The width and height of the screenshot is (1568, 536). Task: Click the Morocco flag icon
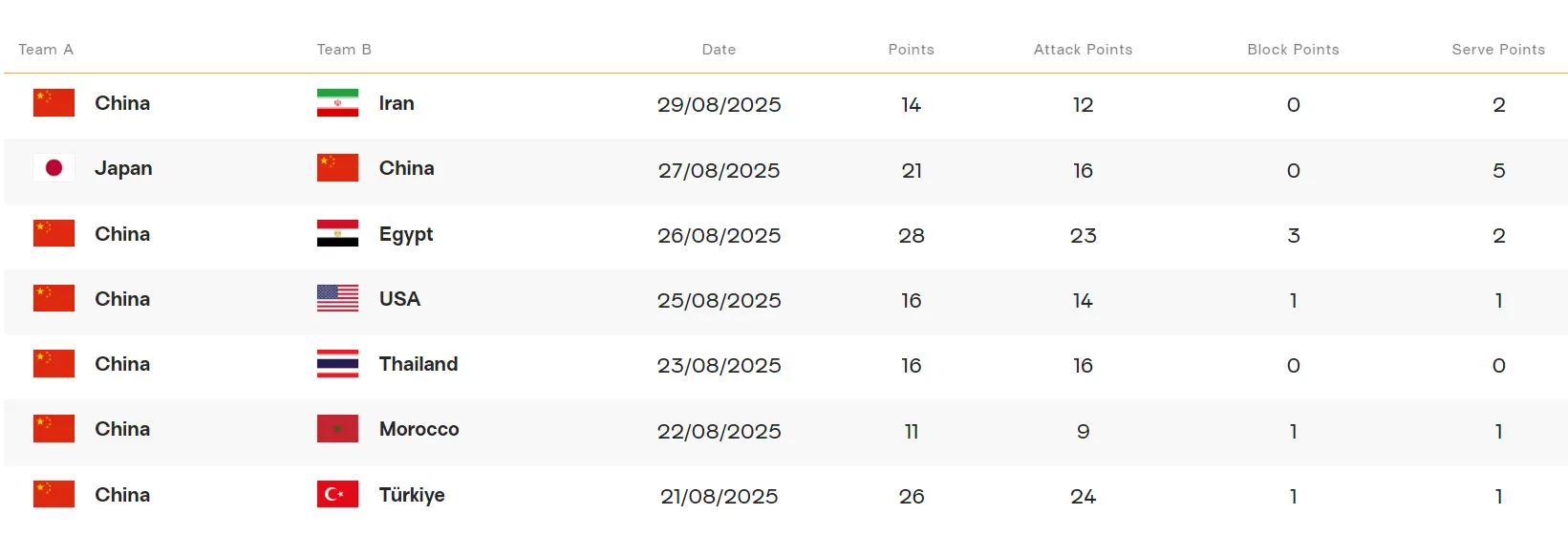coord(337,429)
